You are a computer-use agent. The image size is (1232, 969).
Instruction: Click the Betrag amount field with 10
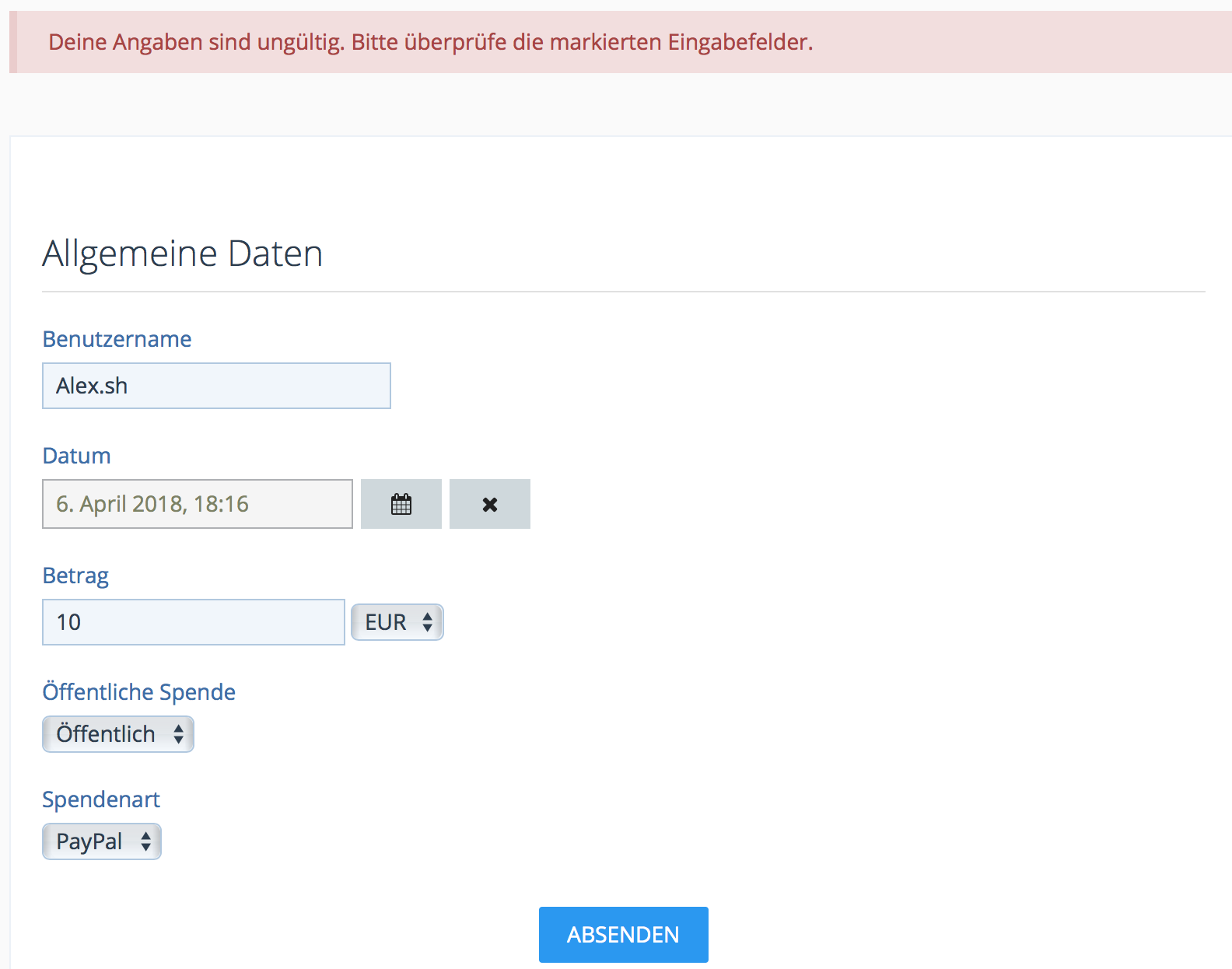click(x=193, y=622)
